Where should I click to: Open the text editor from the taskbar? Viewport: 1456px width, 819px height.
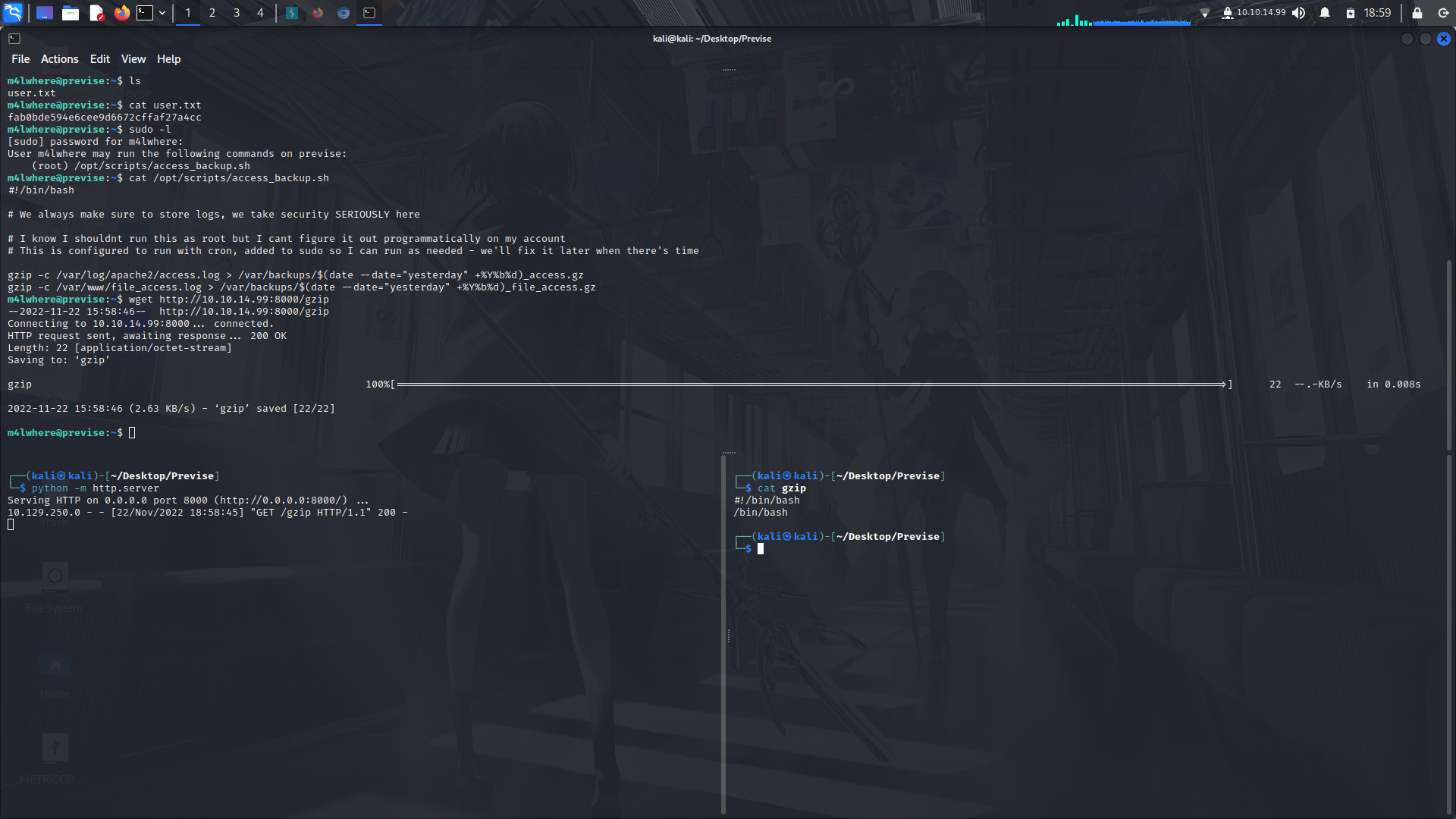[96, 12]
